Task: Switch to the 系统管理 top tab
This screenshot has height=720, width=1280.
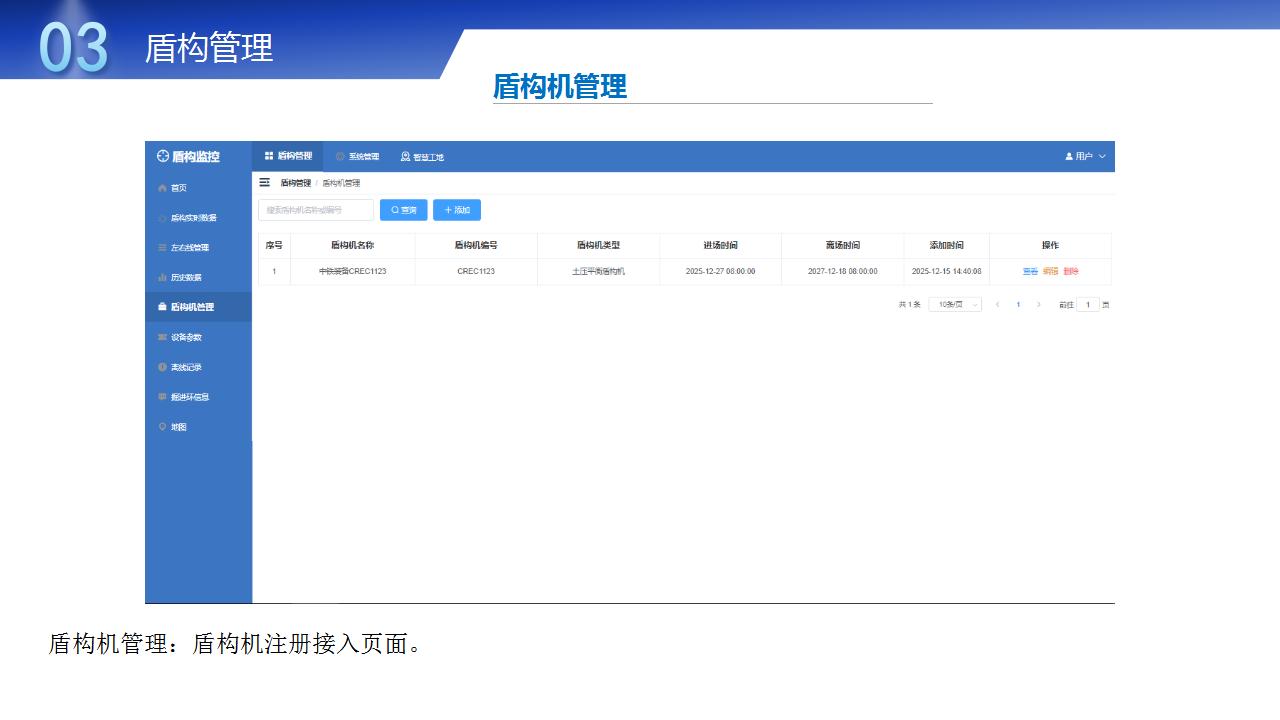Action: click(357, 157)
